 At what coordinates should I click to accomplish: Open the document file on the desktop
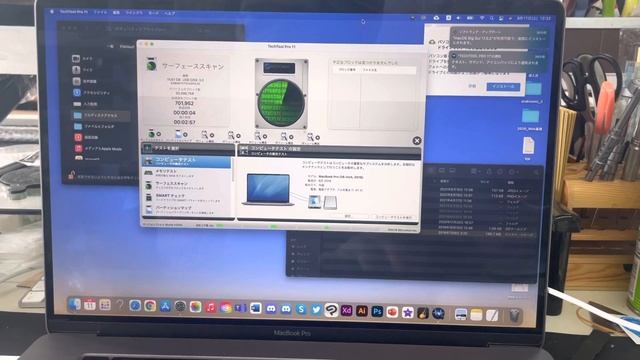(x=528, y=146)
